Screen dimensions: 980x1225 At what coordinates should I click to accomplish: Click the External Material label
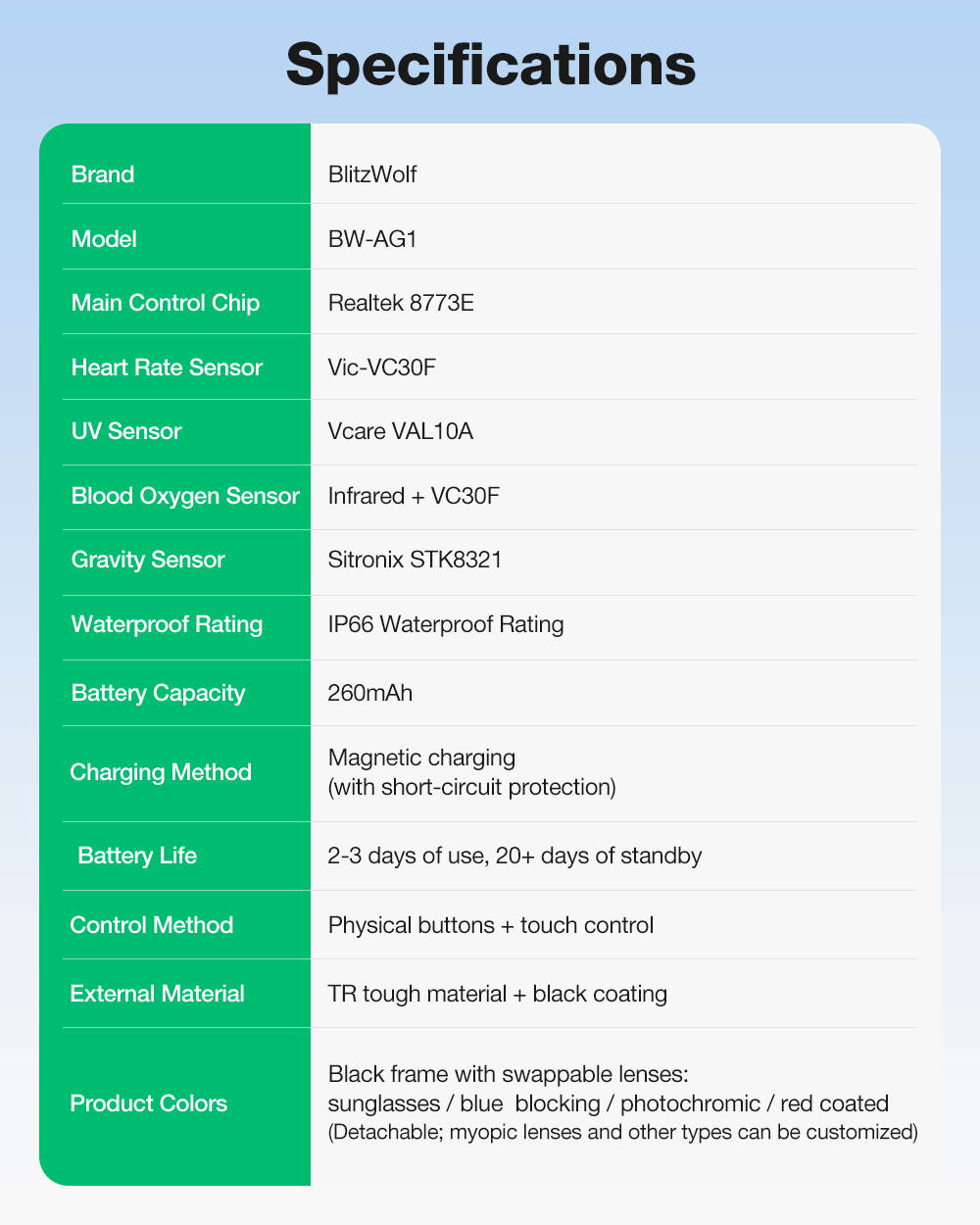click(x=157, y=994)
